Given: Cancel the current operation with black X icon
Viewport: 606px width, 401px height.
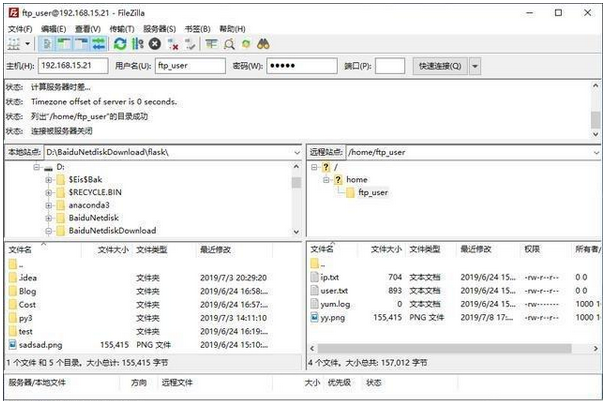Looking at the screenshot, I should pos(155,45).
